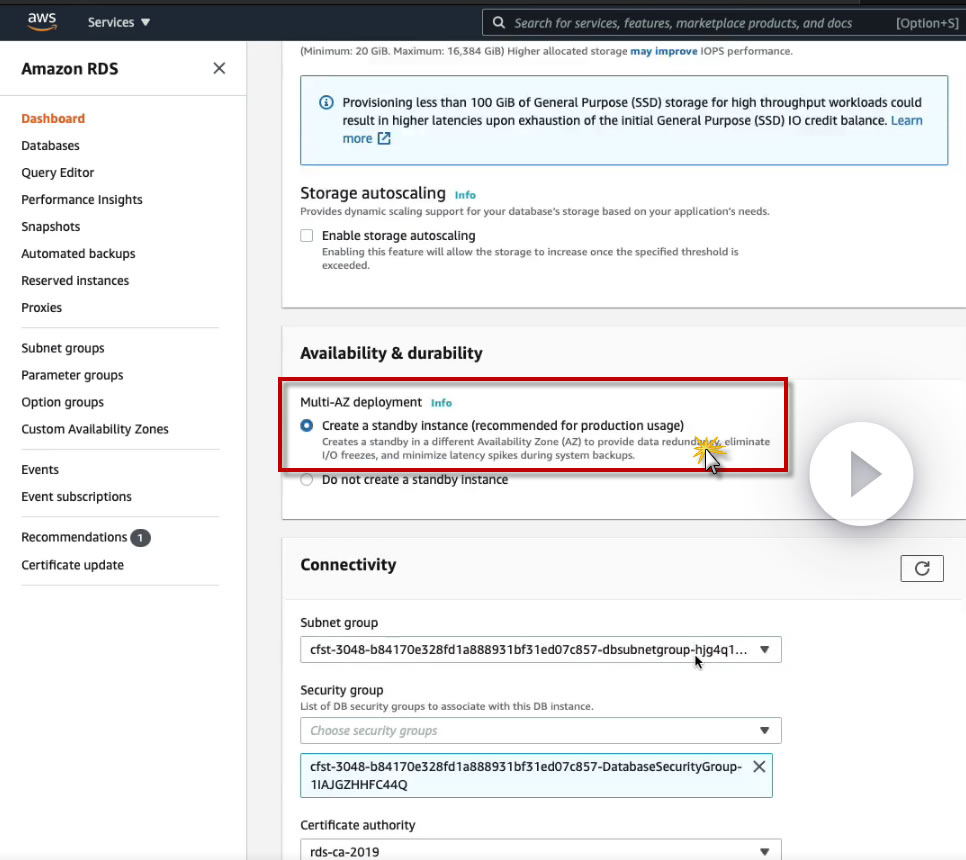Image resolution: width=966 pixels, height=860 pixels.
Task: Open Events page
Action: (40, 469)
